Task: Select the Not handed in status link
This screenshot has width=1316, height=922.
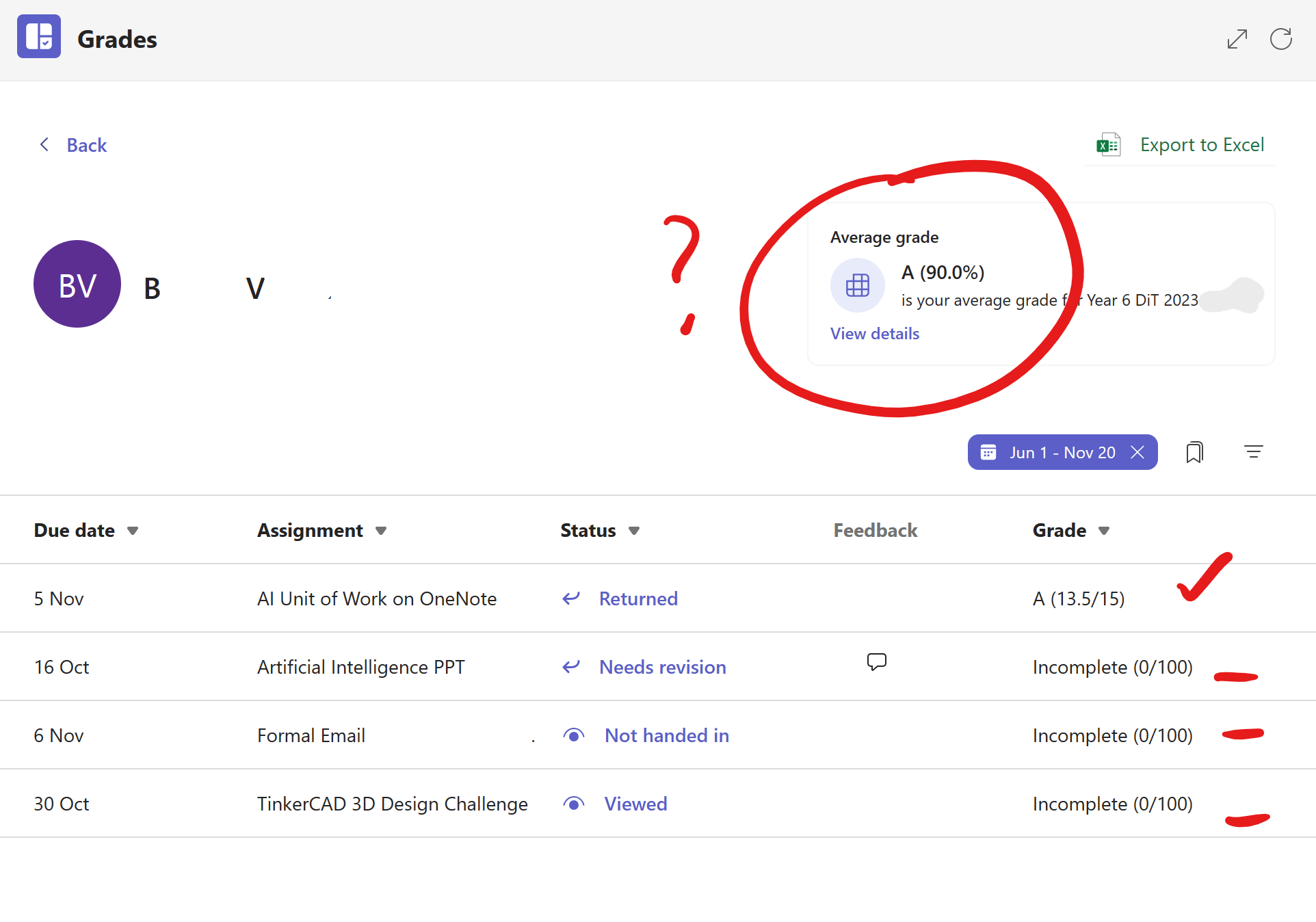Action: [x=666, y=735]
